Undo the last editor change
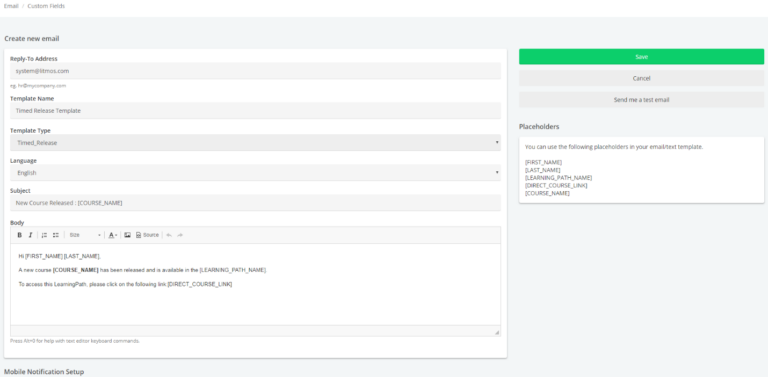Screen dimensions: 768x377 169,235
